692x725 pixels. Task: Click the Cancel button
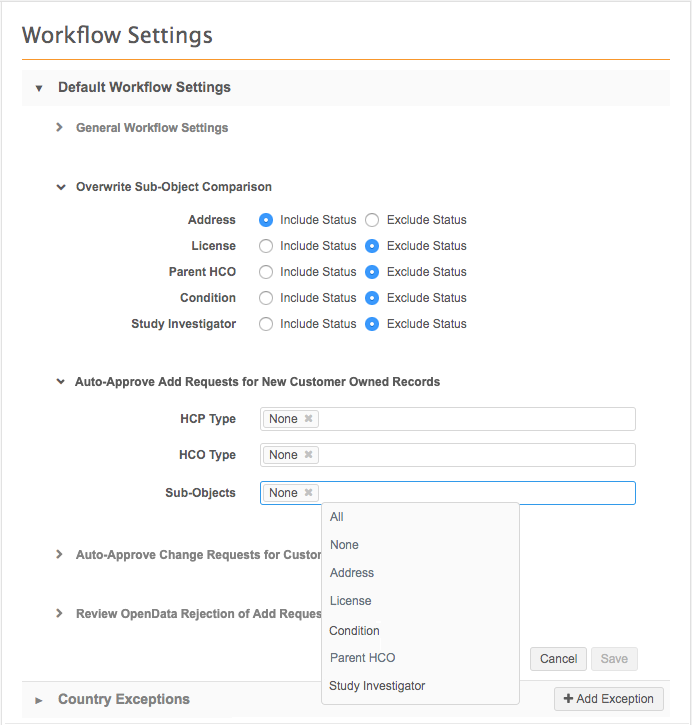pyautogui.click(x=558, y=659)
